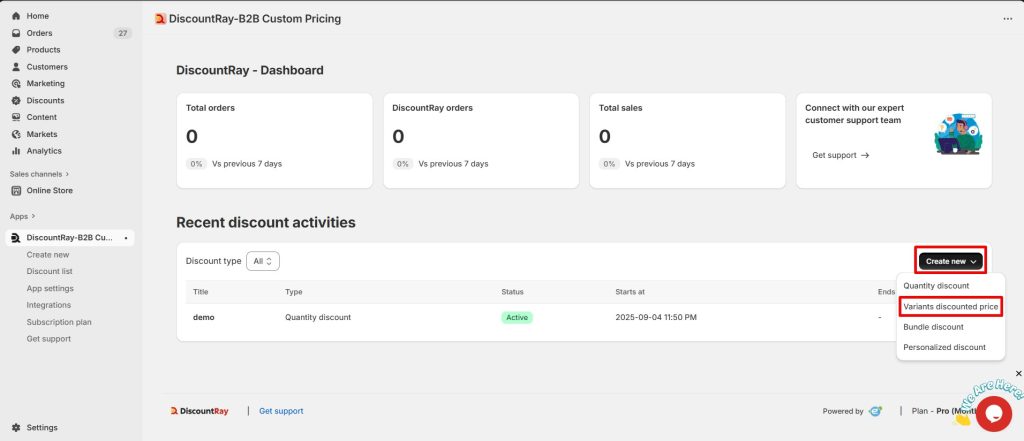
Task: Click the Markets globe icon
Action: tap(16, 134)
